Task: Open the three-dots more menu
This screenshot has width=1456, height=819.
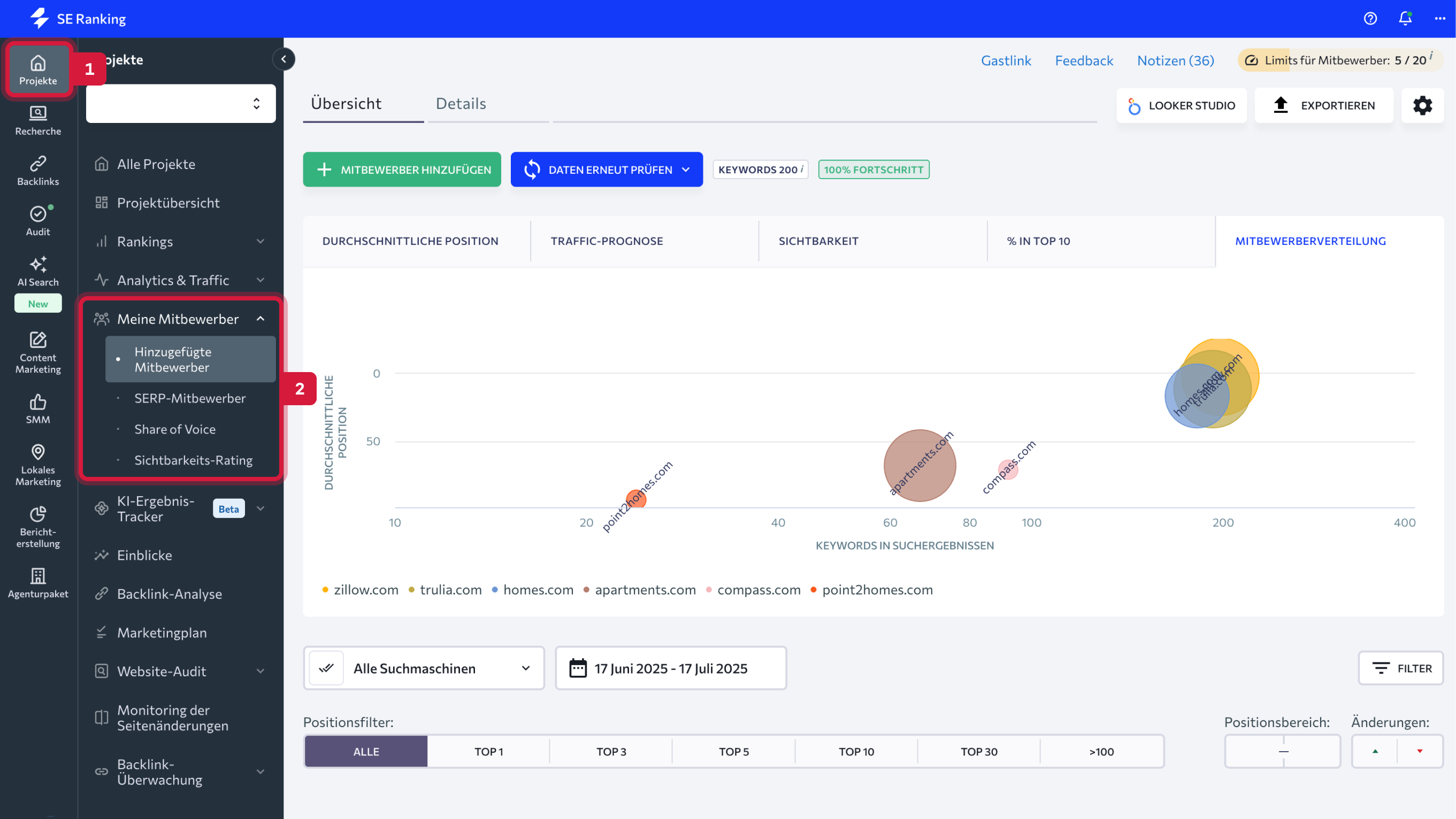Action: tap(1439, 19)
